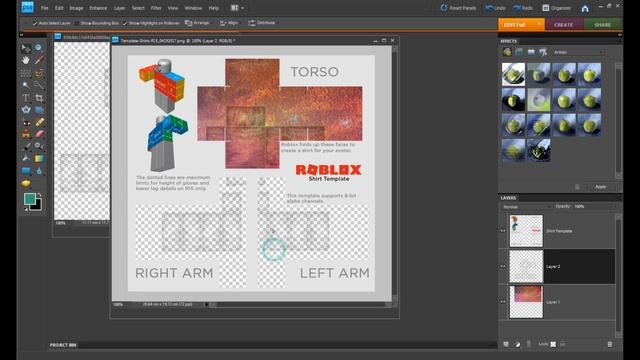Toggle Show Bounding Box checkbox
The width and height of the screenshot is (640, 360).
76,23
